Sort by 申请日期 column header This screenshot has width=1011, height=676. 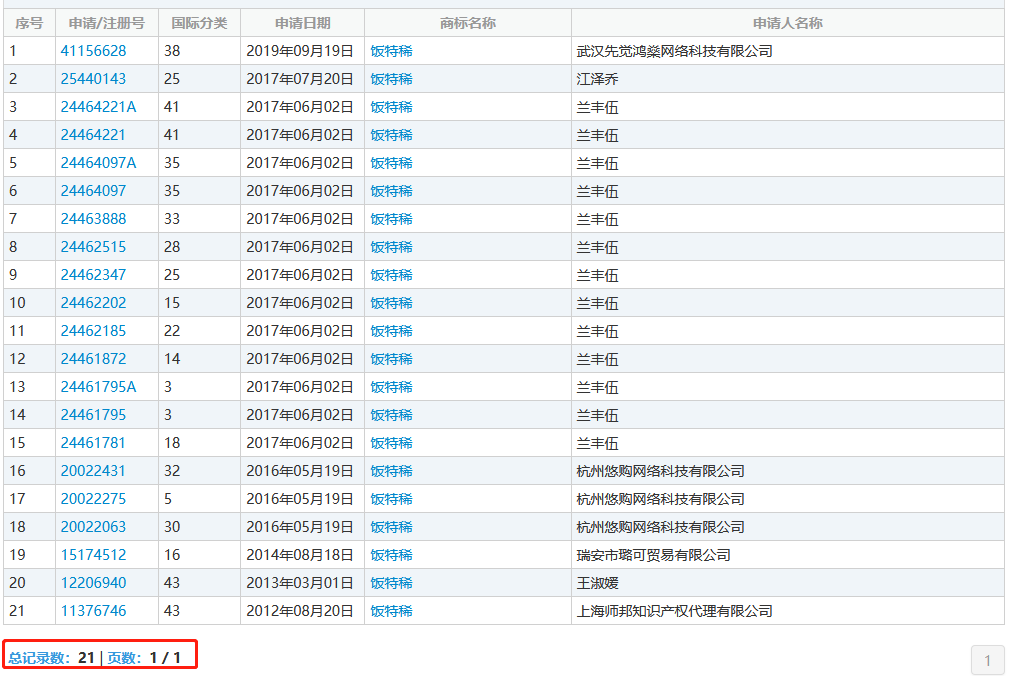pos(302,22)
